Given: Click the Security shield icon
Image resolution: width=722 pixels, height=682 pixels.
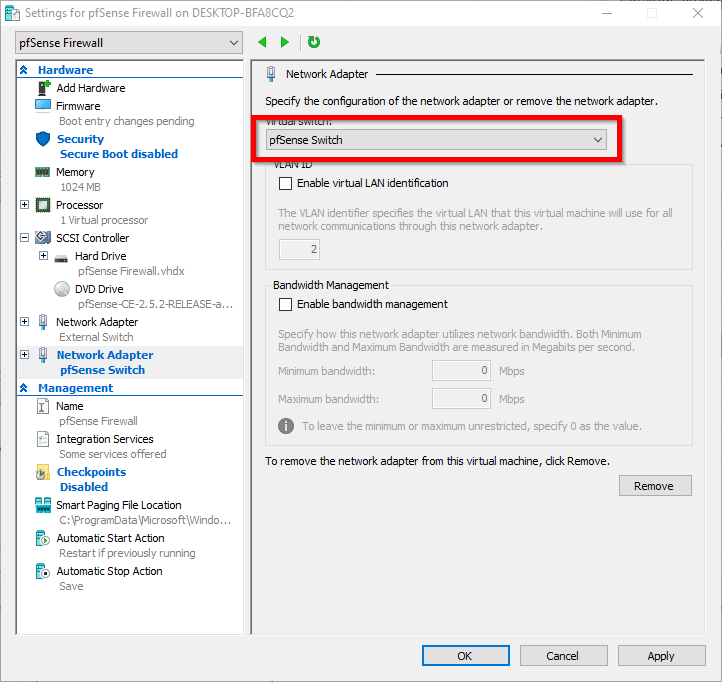Looking at the screenshot, I should (x=43, y=139).
